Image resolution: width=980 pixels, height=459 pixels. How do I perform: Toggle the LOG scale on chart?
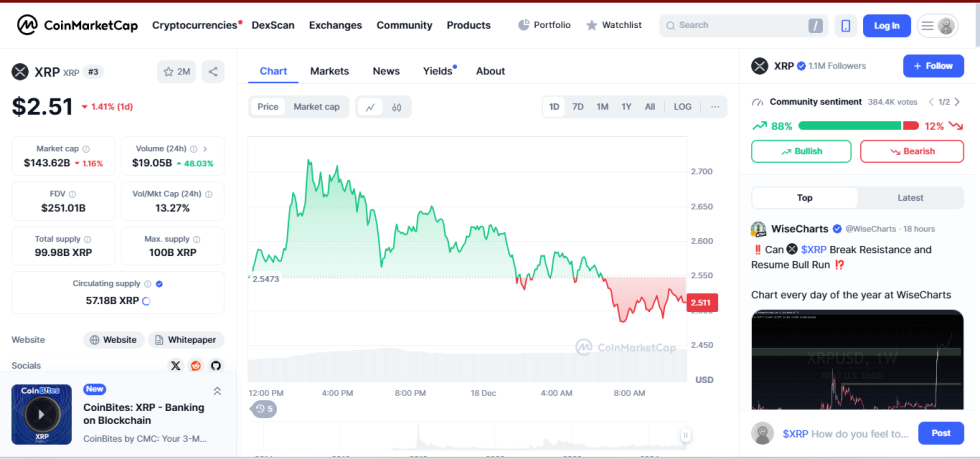tap(682, 107)
